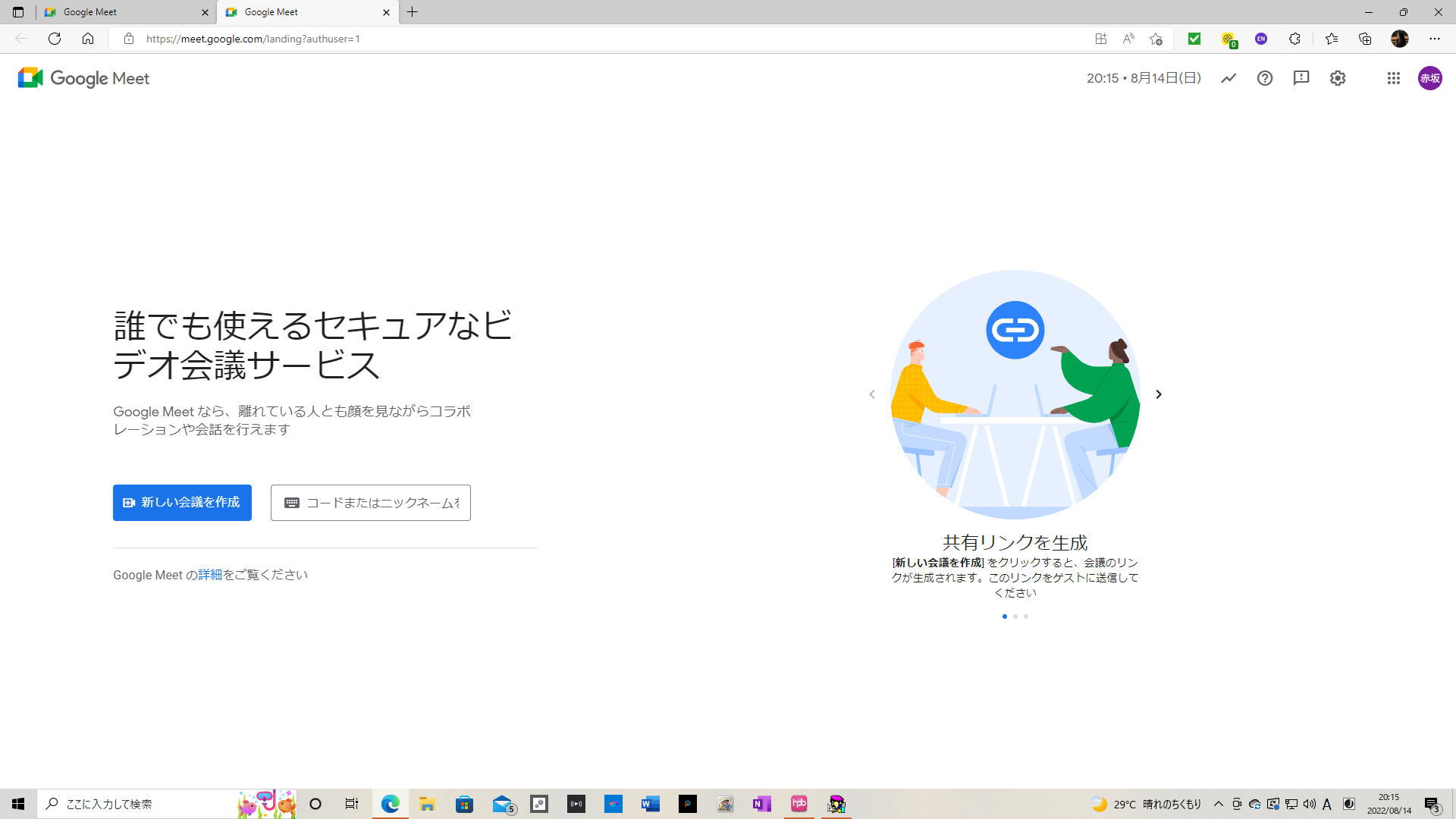Open the weather widget 29°C 晴れのちくもり

tap(1146, 804)
